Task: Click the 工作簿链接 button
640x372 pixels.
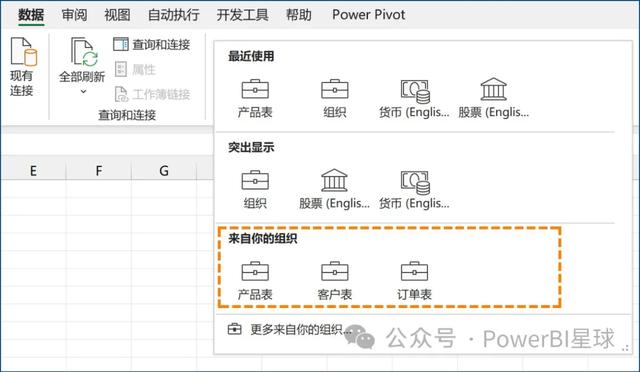Action: (x=152, y=94)
